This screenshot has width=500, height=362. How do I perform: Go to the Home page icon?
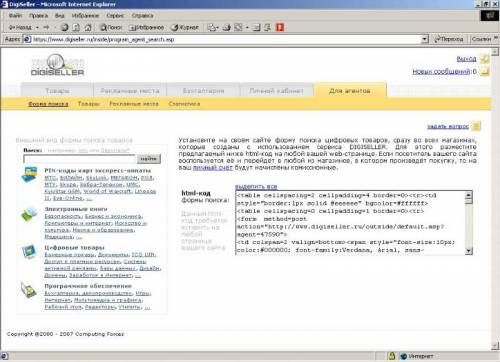pyautogui.click(x=88, y=28)
